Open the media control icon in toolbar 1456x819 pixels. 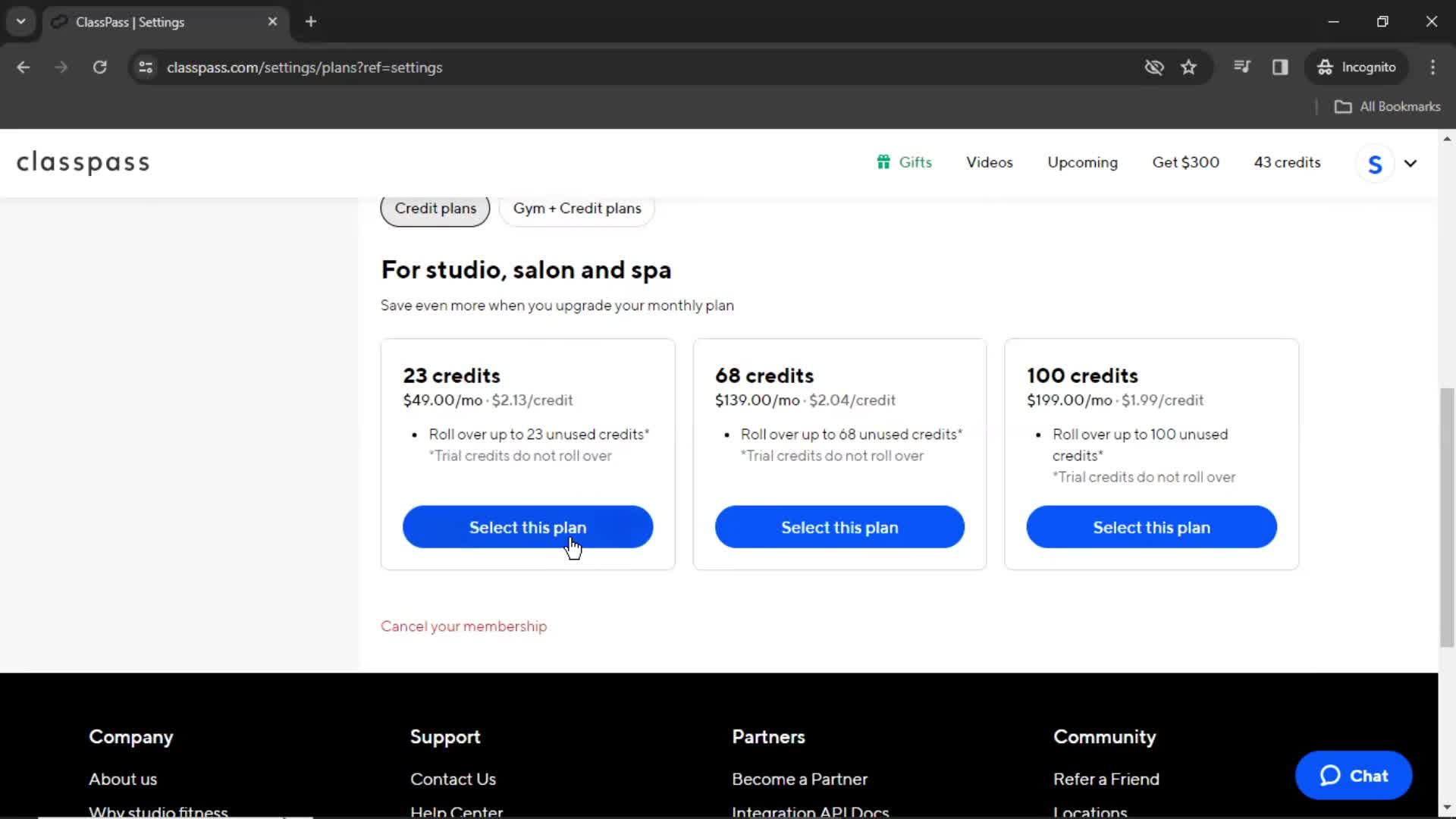1241,67
